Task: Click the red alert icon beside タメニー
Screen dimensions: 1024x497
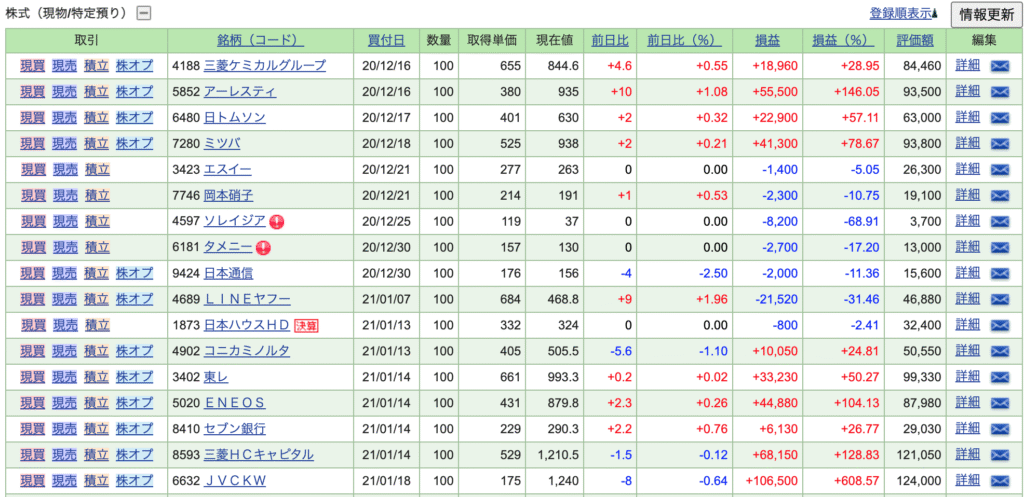Action: pyautogui.click(x=263, y=248)
